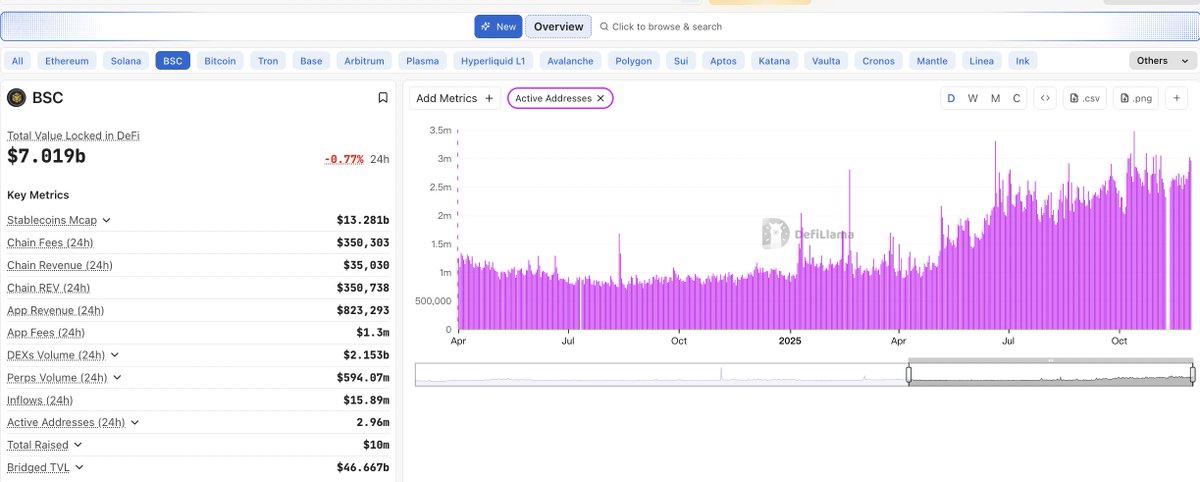1200x482 pixels.
Task: Select the Ethereum chain tab
Action: point(67,61)
